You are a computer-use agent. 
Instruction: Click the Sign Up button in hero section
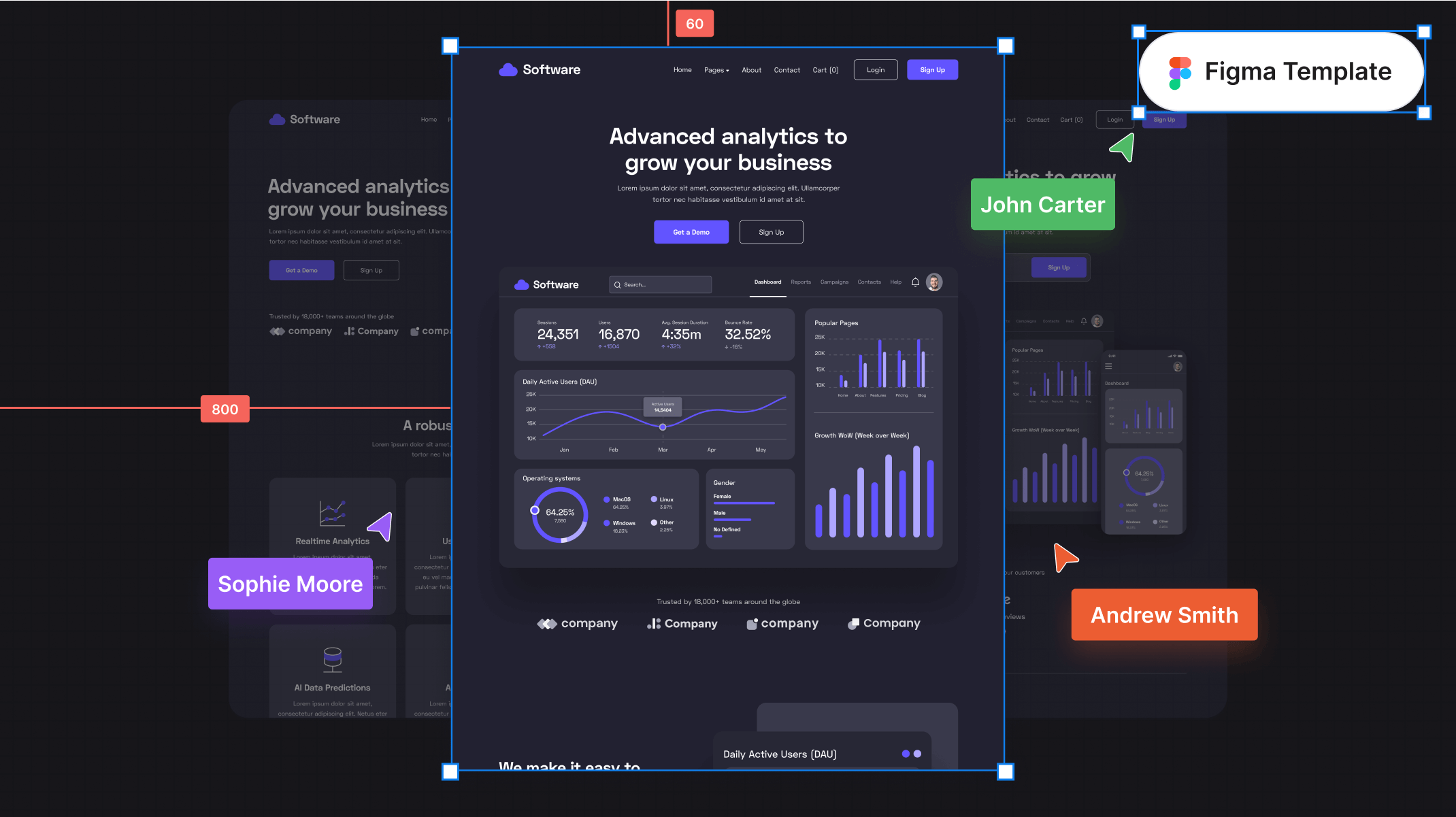click(771, 232)
